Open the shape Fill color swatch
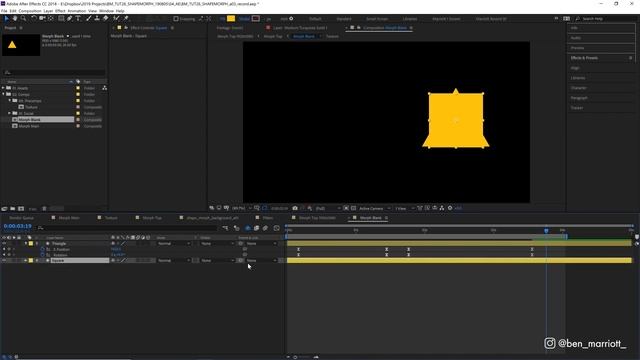 click(231, 18)
